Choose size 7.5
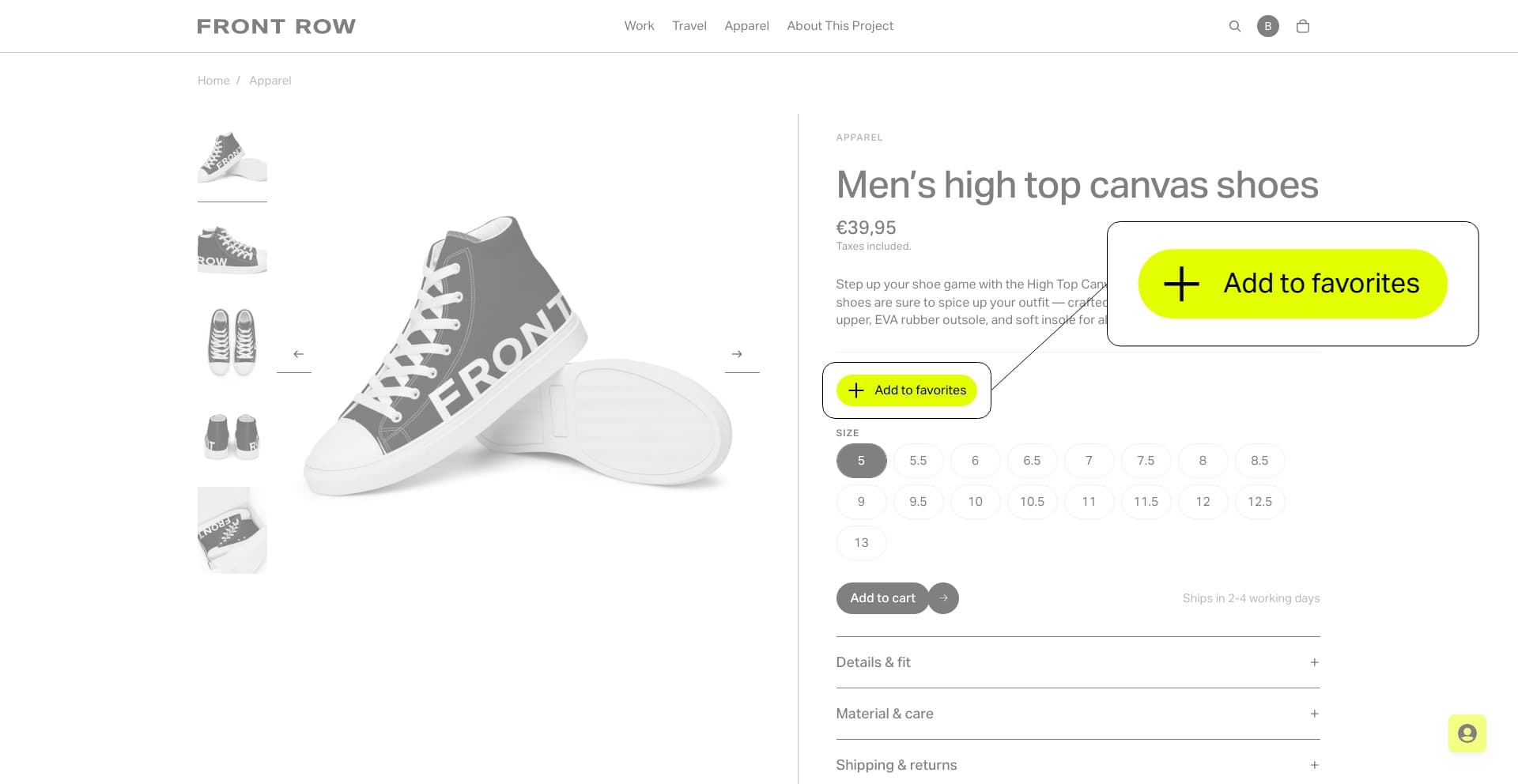This screenshot has width=1518, height=784. (x=1146, y=461)
